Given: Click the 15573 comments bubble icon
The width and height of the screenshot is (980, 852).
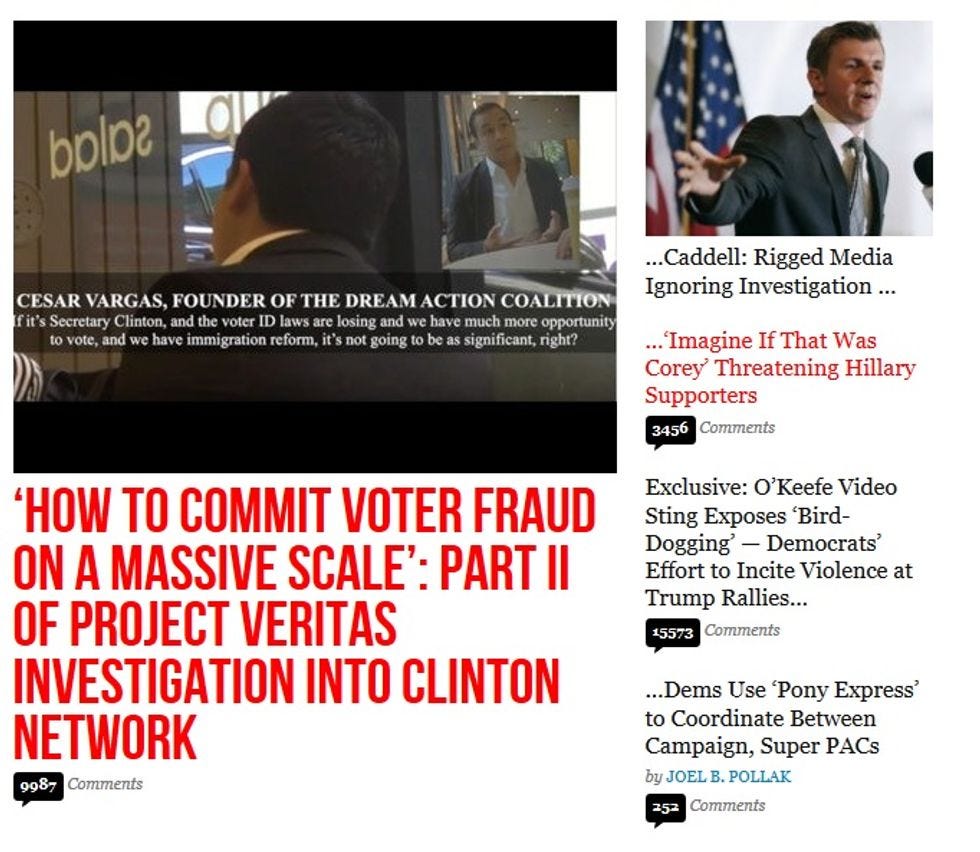Looking at the screenshot, I should click(x=672, y=633).
